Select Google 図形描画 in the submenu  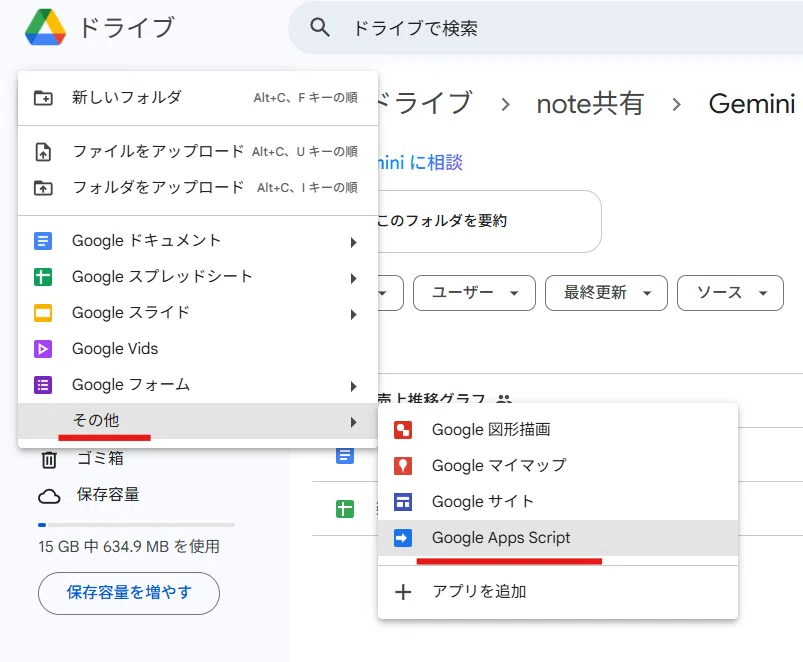tap(558, 430)
